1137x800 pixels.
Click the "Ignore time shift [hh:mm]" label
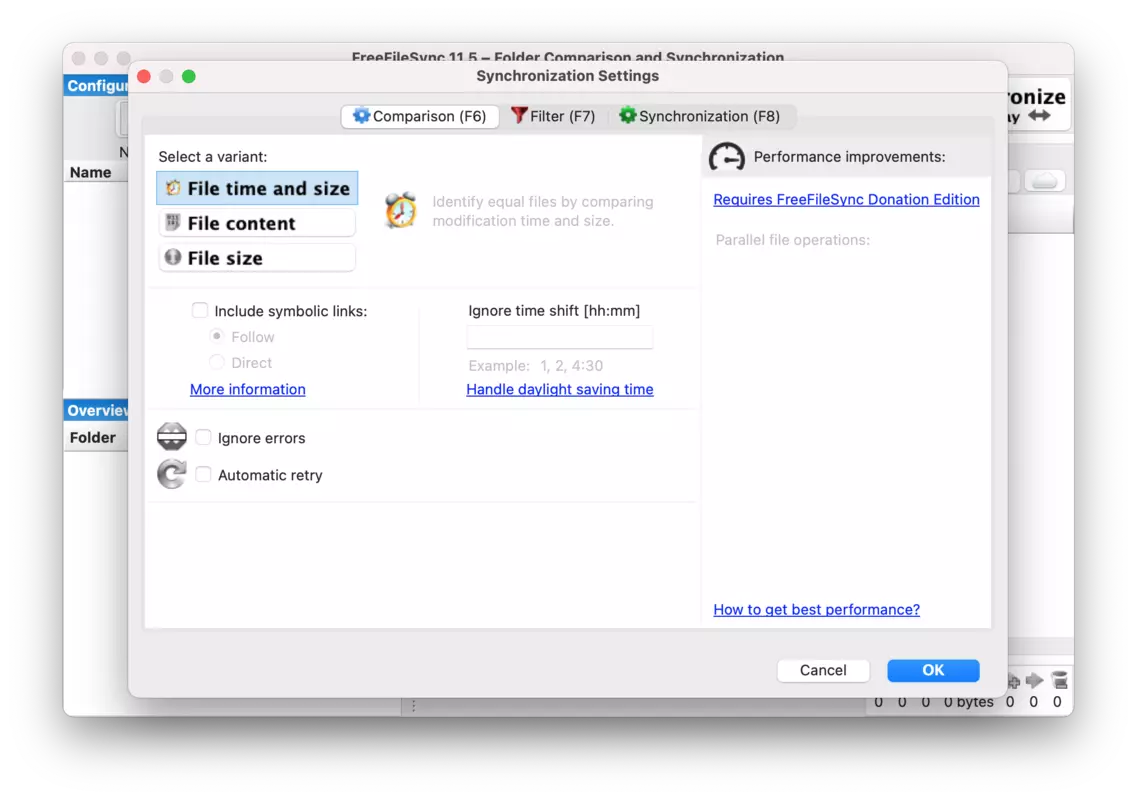(x=554, y=310)
